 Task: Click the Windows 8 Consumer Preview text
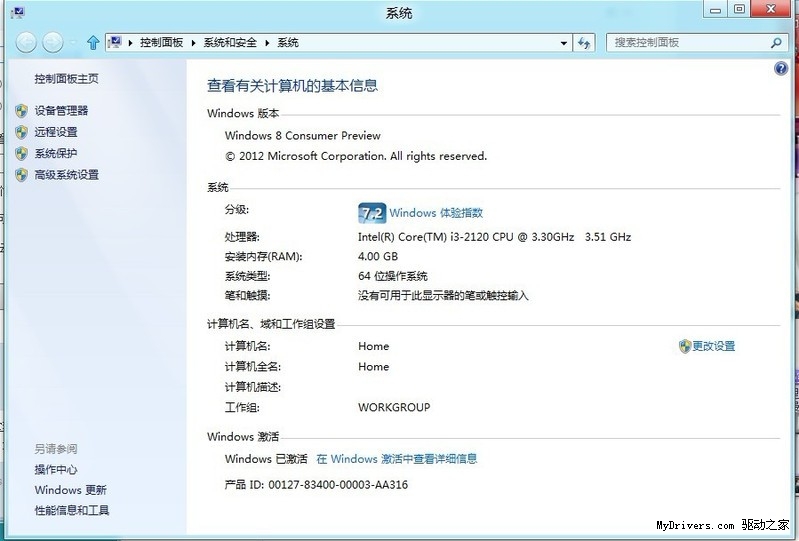[303, 136]
